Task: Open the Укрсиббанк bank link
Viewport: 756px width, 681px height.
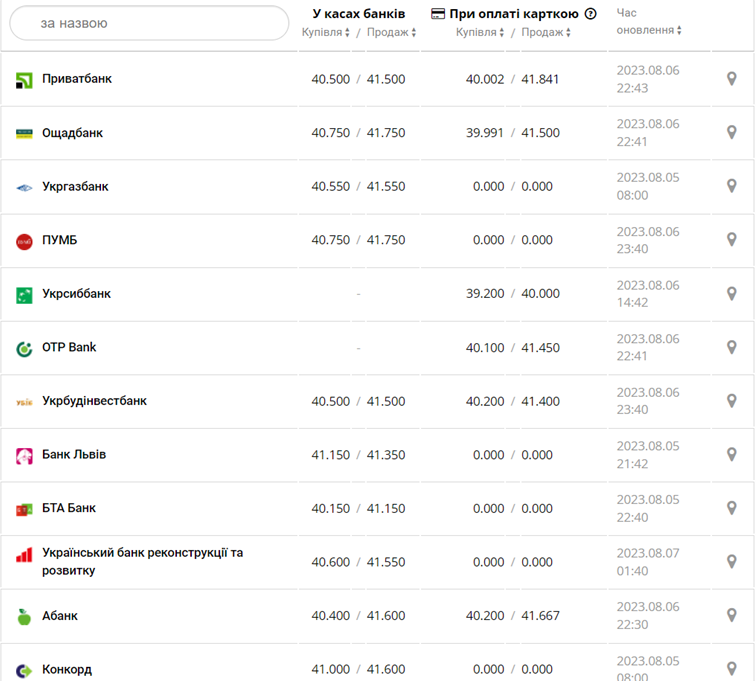Action: click(x=76, y=294)
